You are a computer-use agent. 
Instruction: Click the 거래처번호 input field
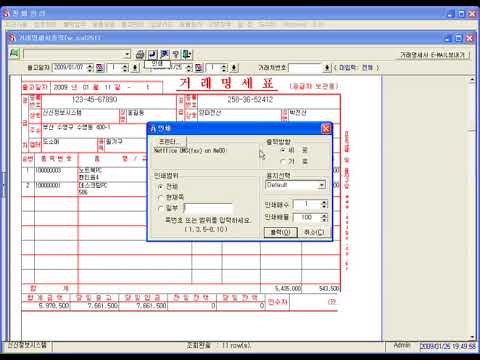point(305,68)
